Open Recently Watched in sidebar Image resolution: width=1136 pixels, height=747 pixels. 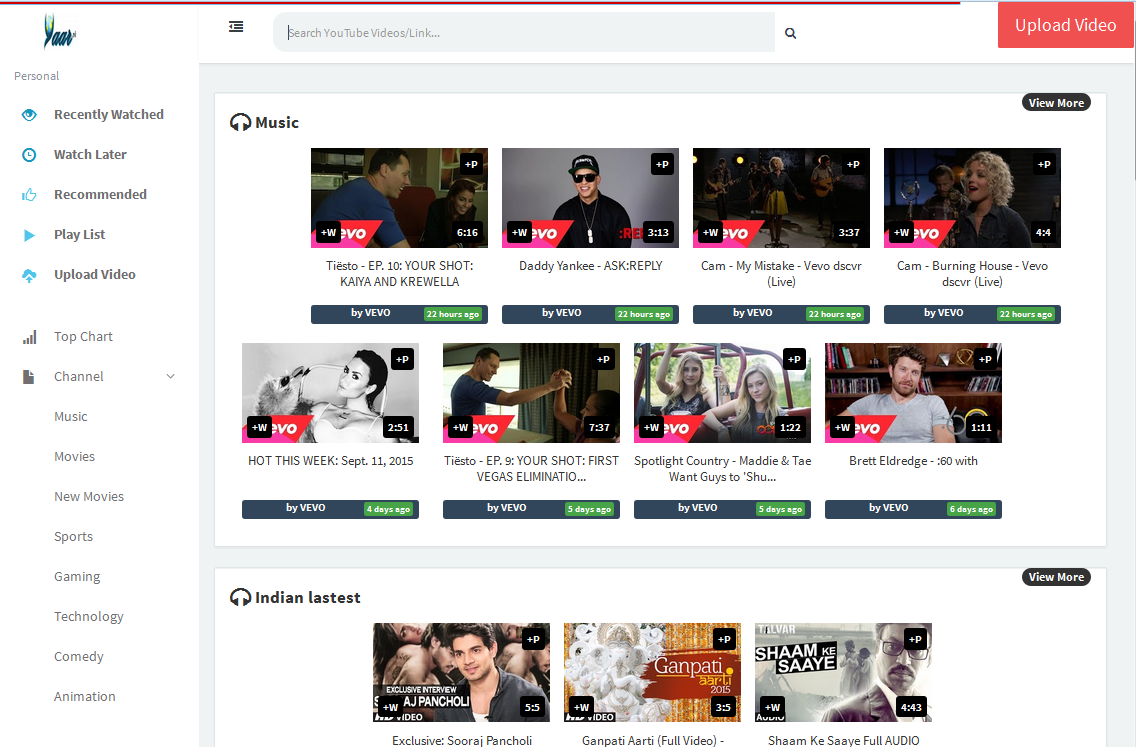click(109, 114)
